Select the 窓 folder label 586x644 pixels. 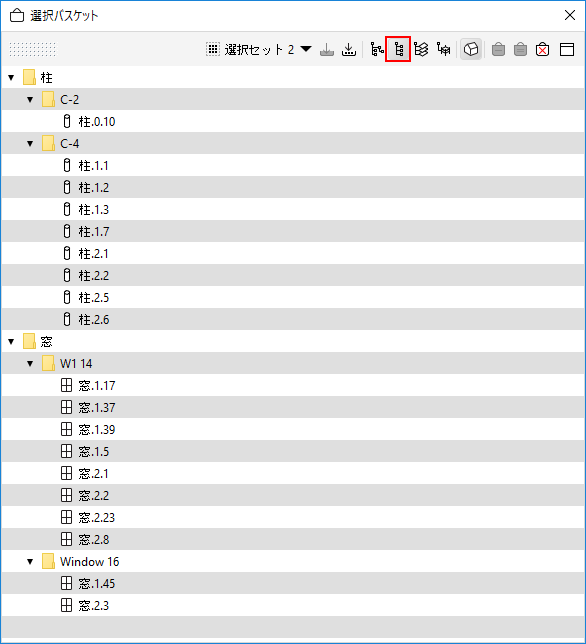(46, 341)
